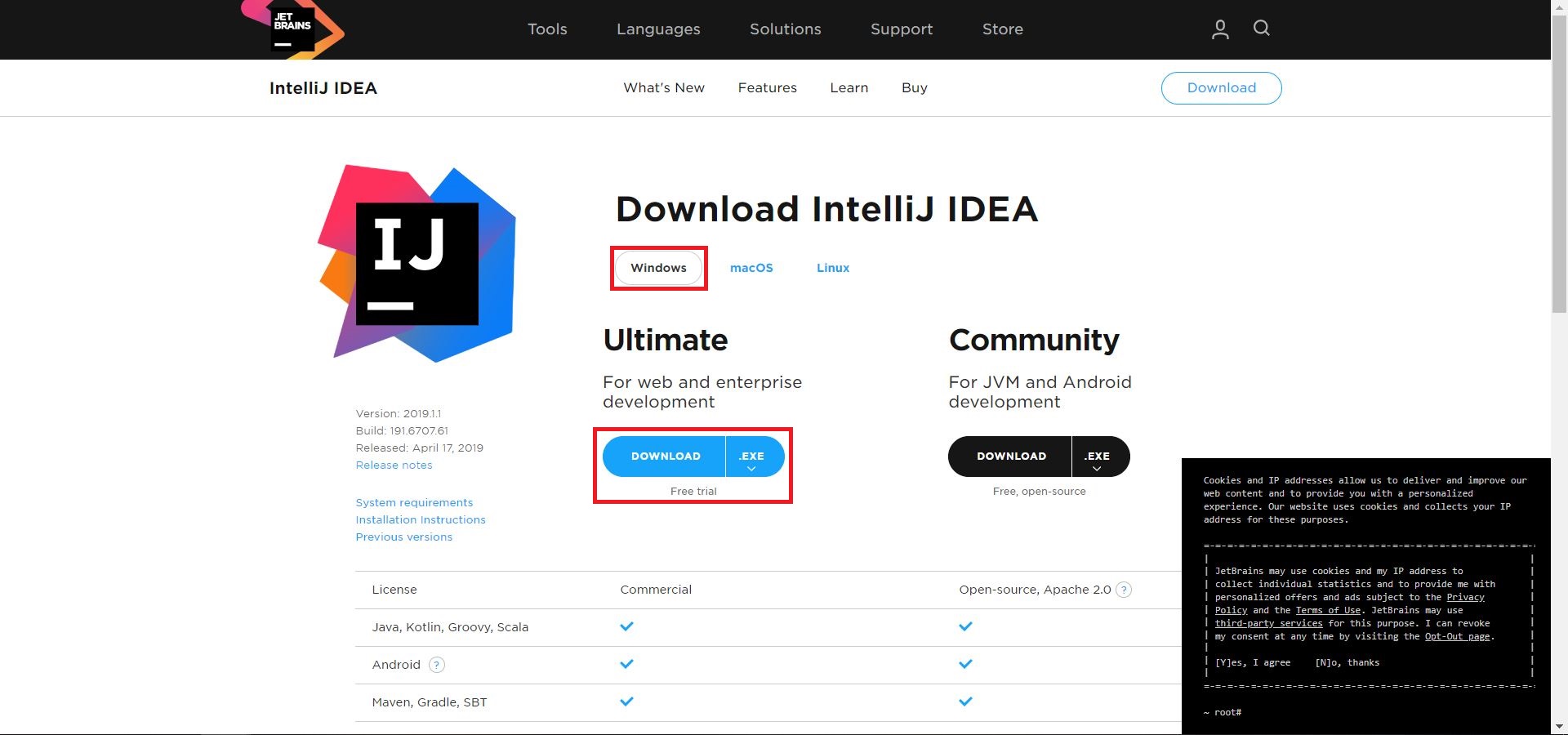This screenshot has width=1568, height=735.
Task: Click the "Free trial" caption
Action: pos(693,492)
